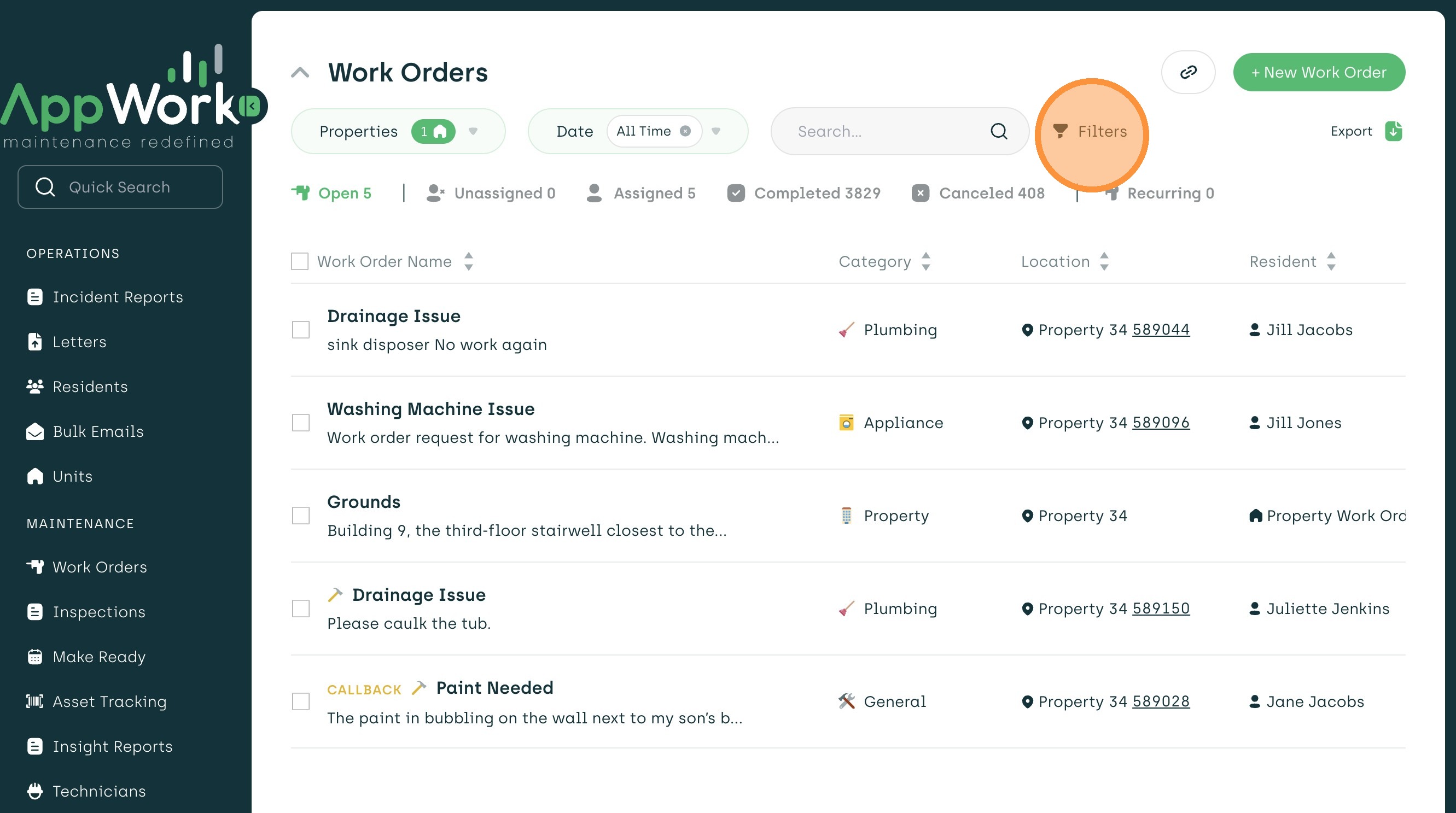Image resolution: width=1456 pixels, height=813 pixels.
Task: Open unit link 589044
Action: (1161, 329)
